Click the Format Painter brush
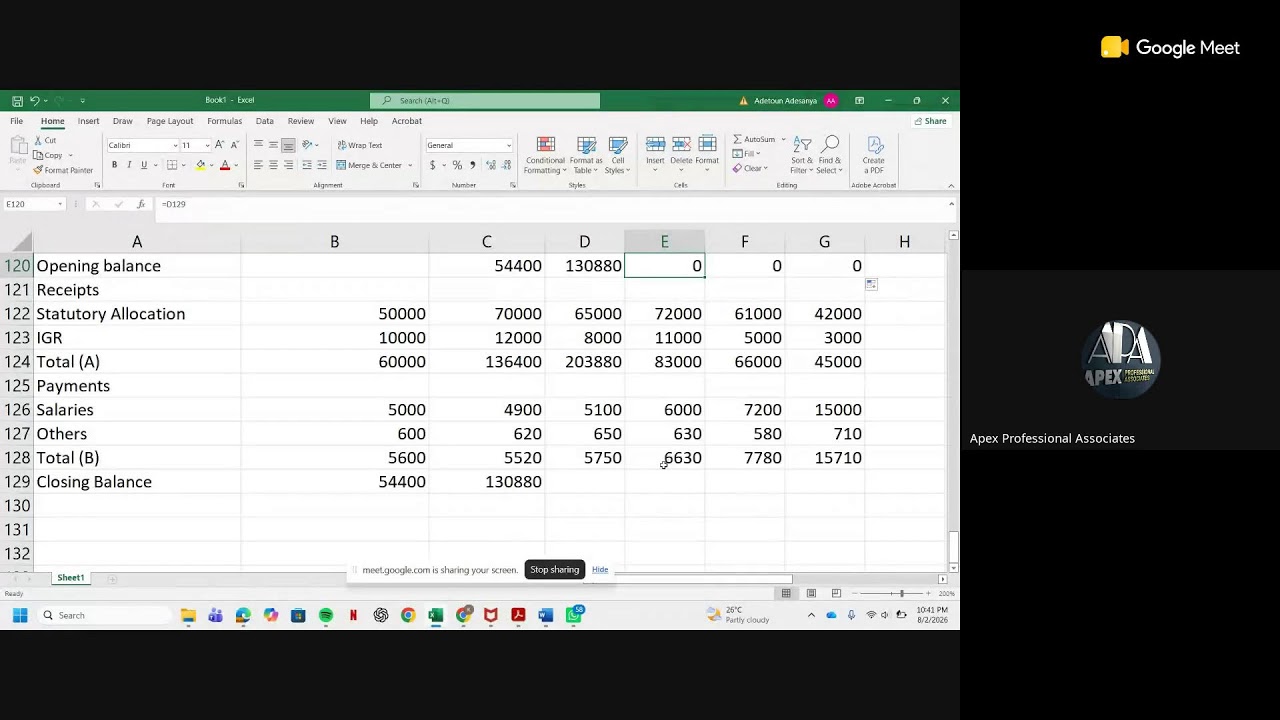The width and height of the screenshot is (1280, 720). (x=63, y=170)
